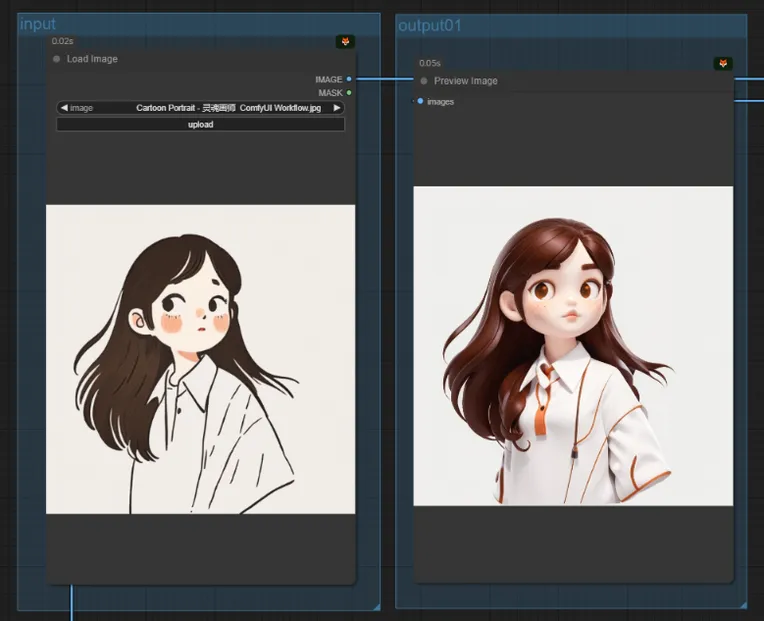Select the output01 group title
Viewport: 764px width, 621px height.
430,25
